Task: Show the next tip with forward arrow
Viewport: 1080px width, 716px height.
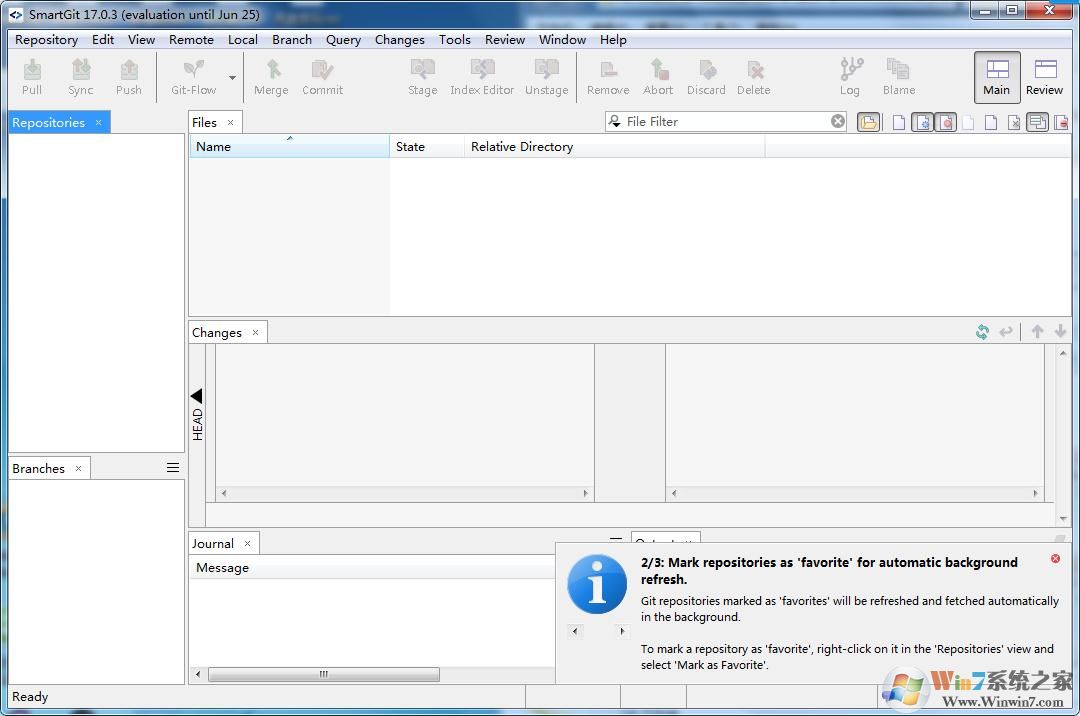Action: tap(621, 631)
